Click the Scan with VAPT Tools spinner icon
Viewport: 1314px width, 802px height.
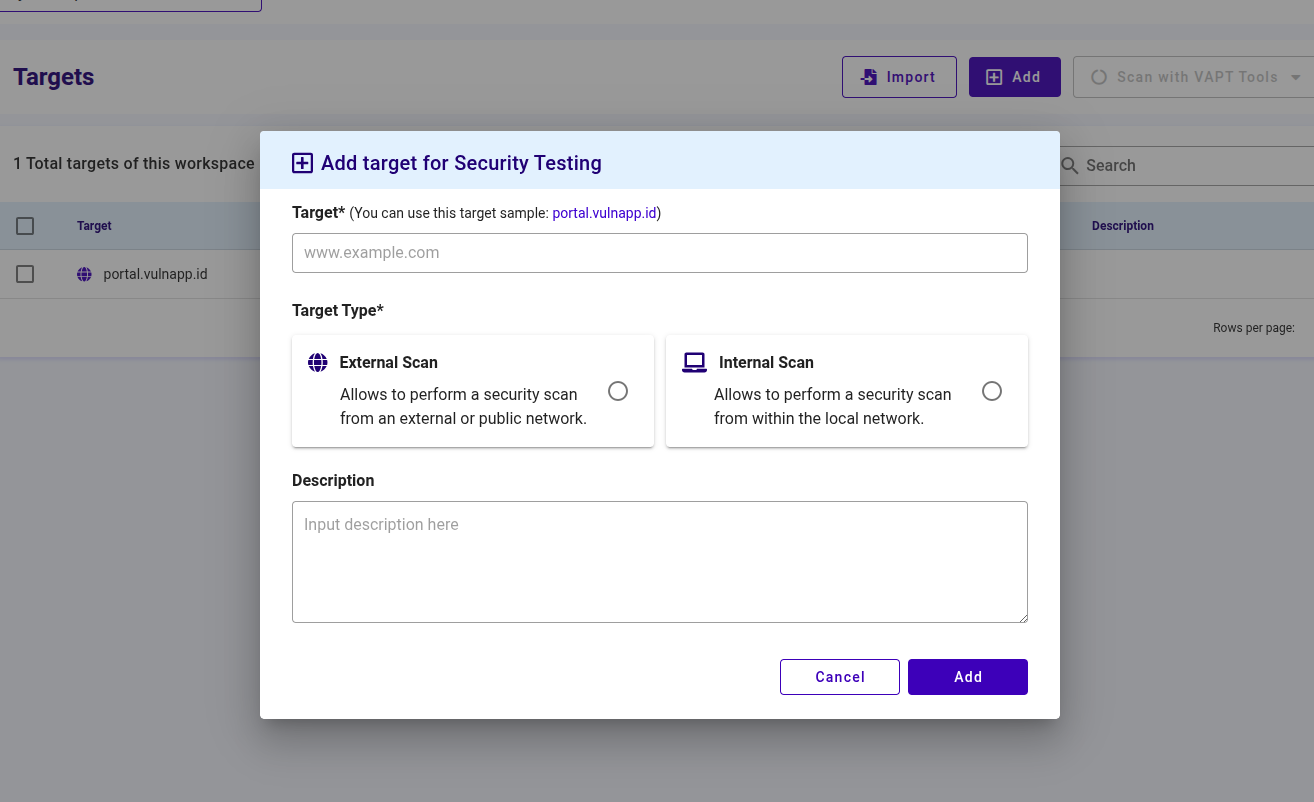1099,77
